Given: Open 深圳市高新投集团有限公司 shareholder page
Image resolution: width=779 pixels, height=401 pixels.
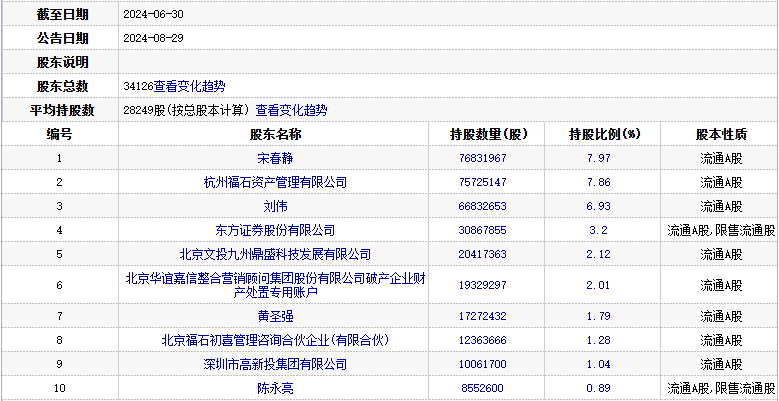Looking at the screenshot, I should (x=275, y=364).
